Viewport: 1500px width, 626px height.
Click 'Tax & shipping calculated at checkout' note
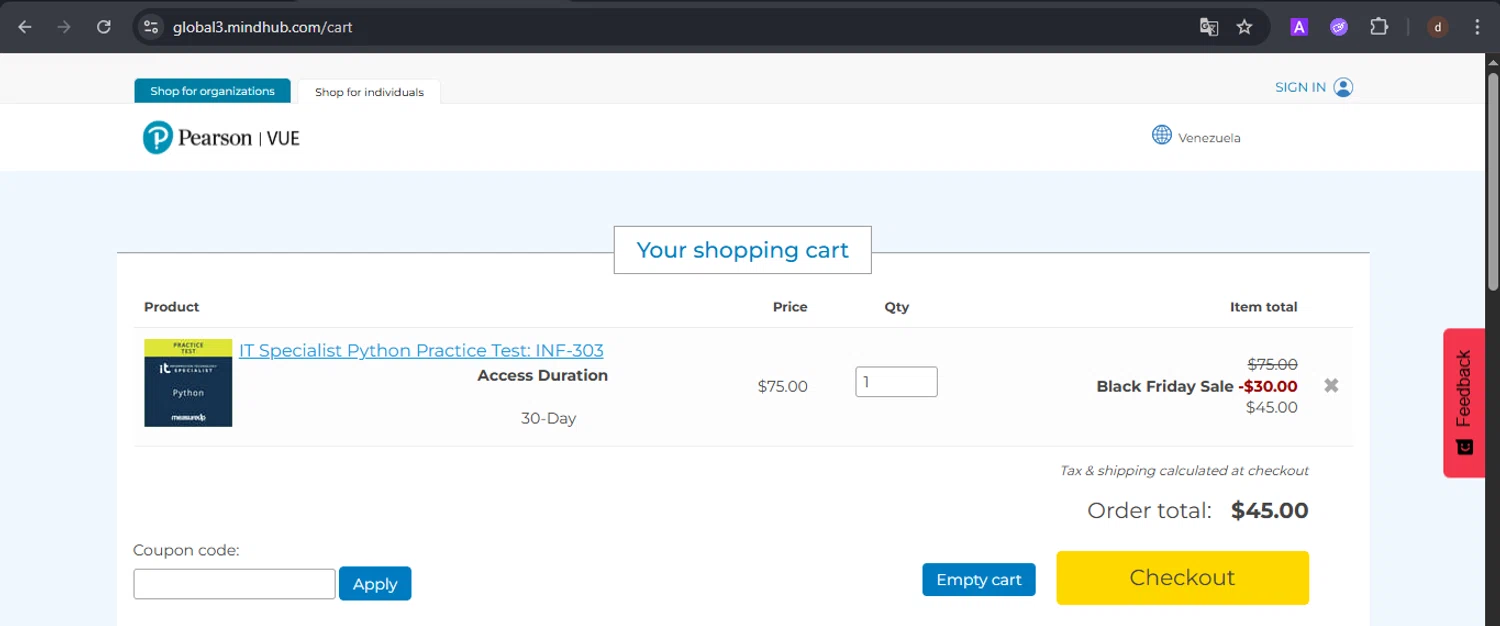(x=1184, y=470)
